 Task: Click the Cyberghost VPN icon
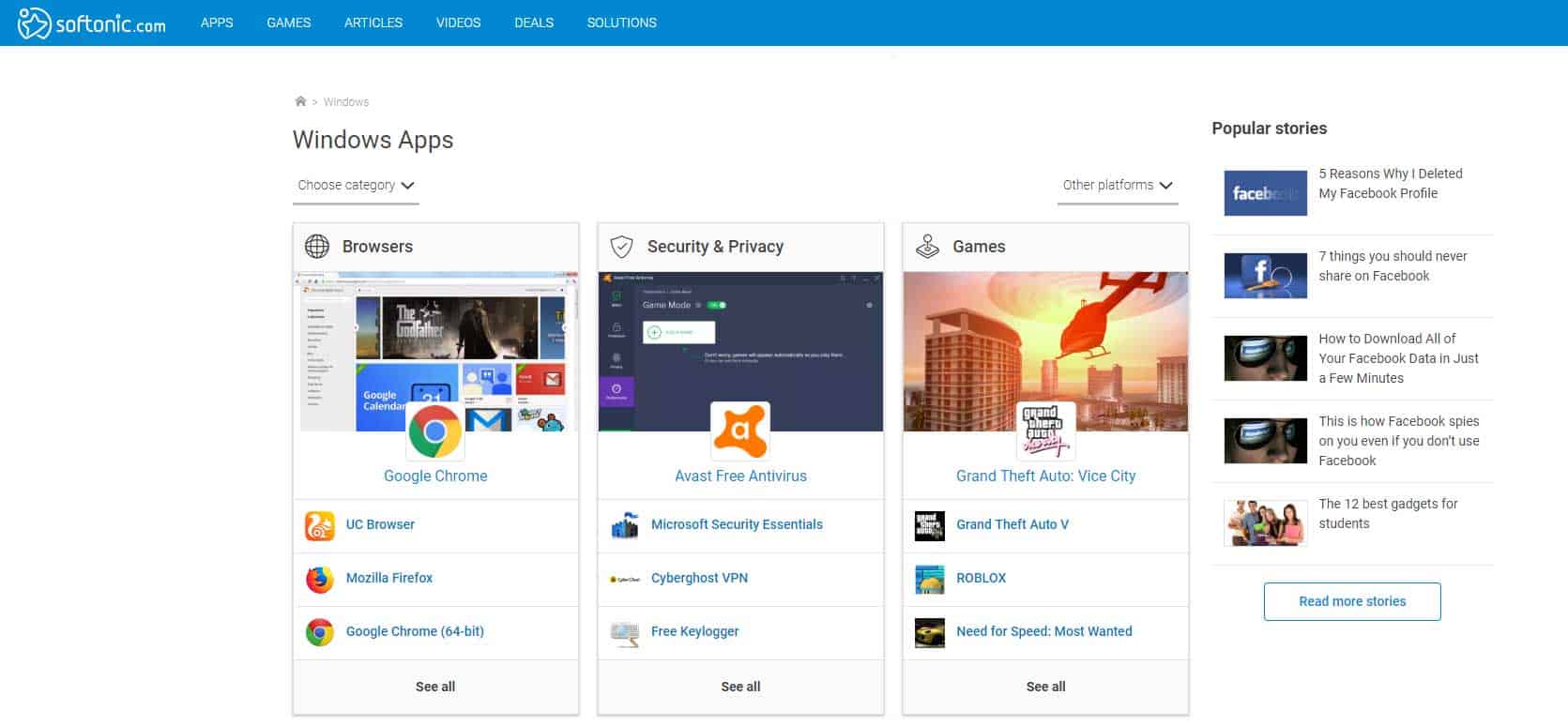click(625, 579)
